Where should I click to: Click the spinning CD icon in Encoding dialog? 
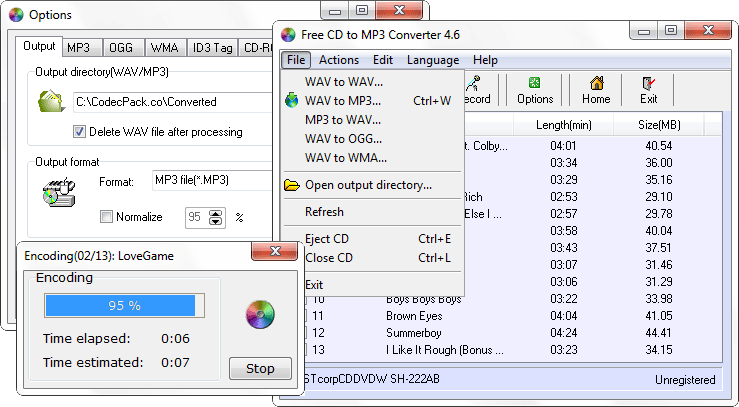point(260,314)
